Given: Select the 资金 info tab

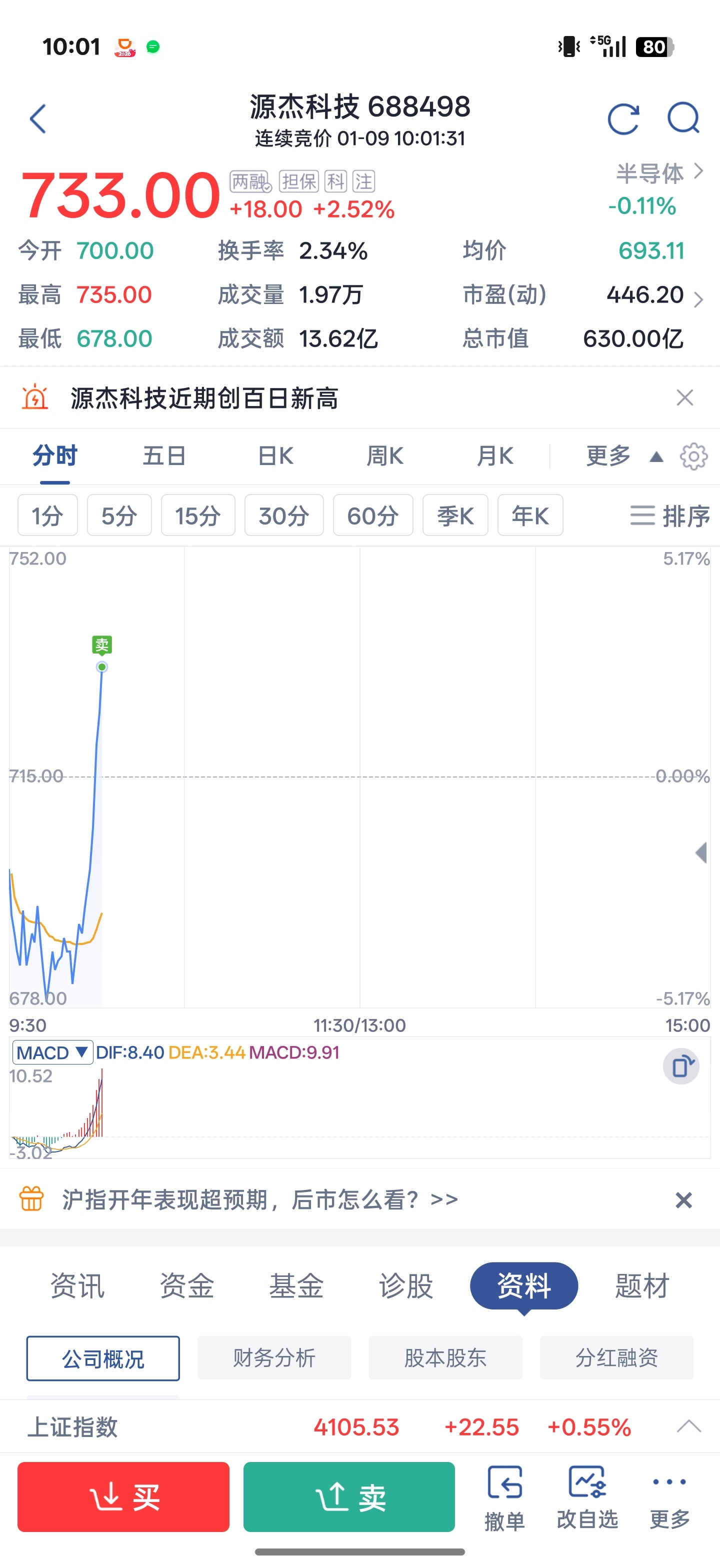Looking at the screenshot, I should (187, 1286).
